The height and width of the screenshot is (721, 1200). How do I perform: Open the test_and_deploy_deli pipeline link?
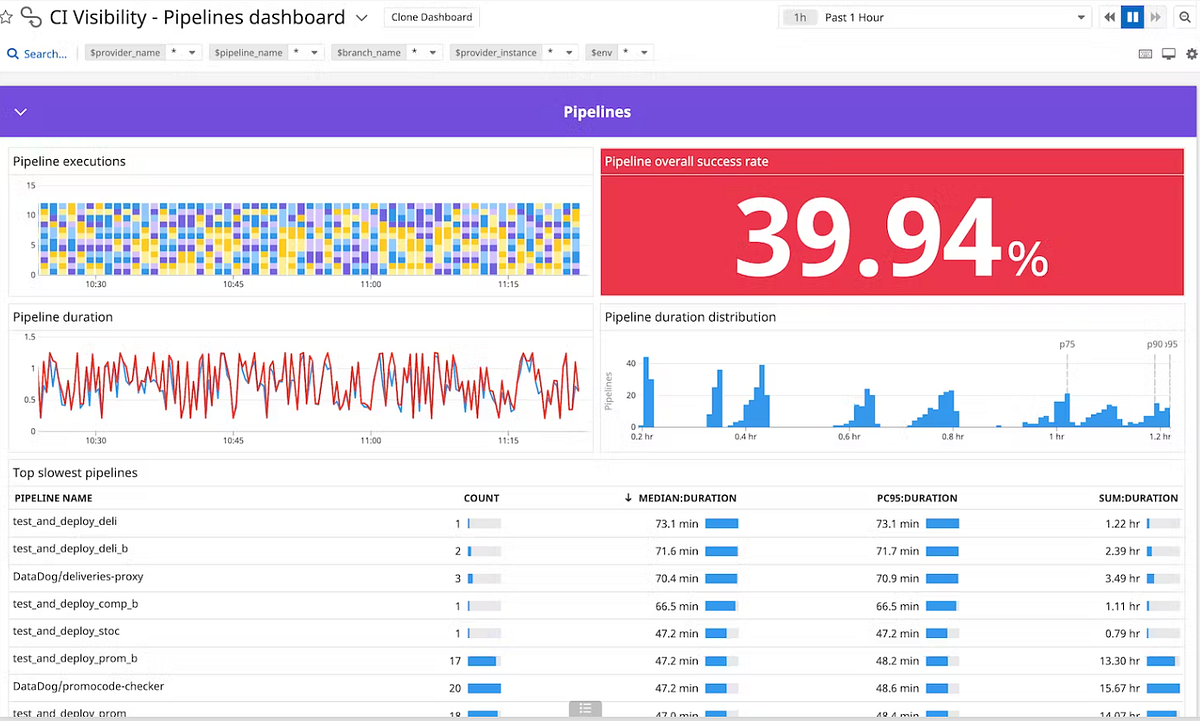click(x=66, y=522)
